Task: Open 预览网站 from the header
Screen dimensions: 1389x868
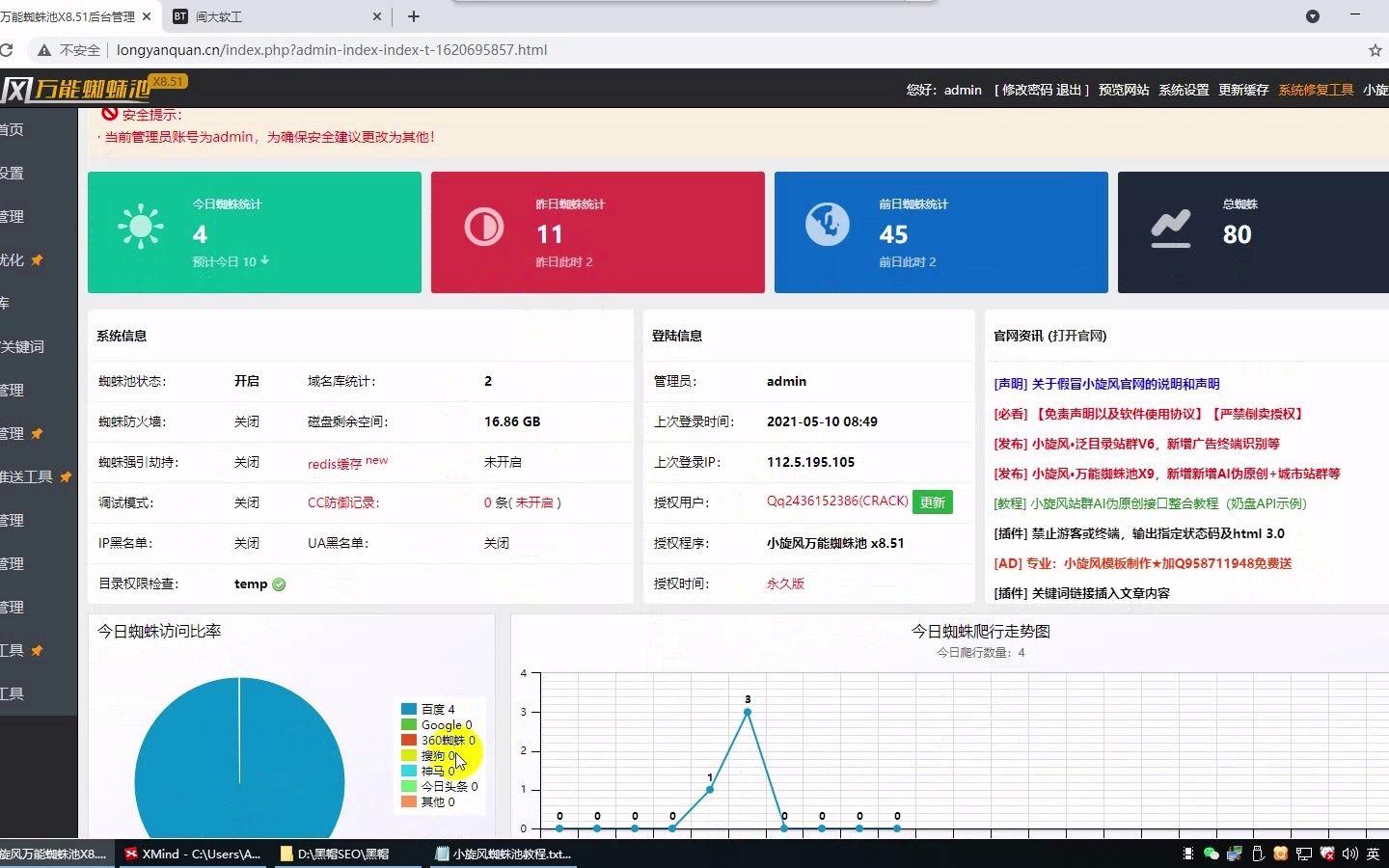Action: pyautogui.click(x=1124, y=90)
